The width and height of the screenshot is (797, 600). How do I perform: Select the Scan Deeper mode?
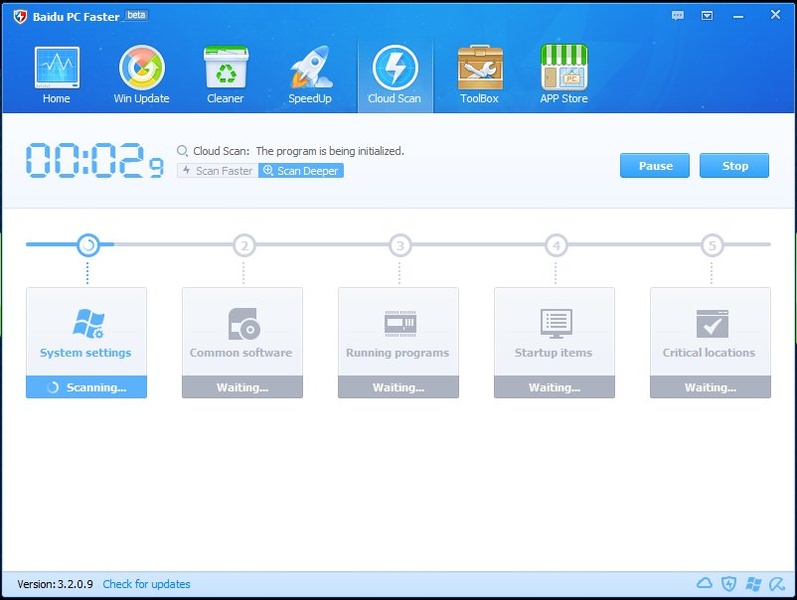point(300,171)
